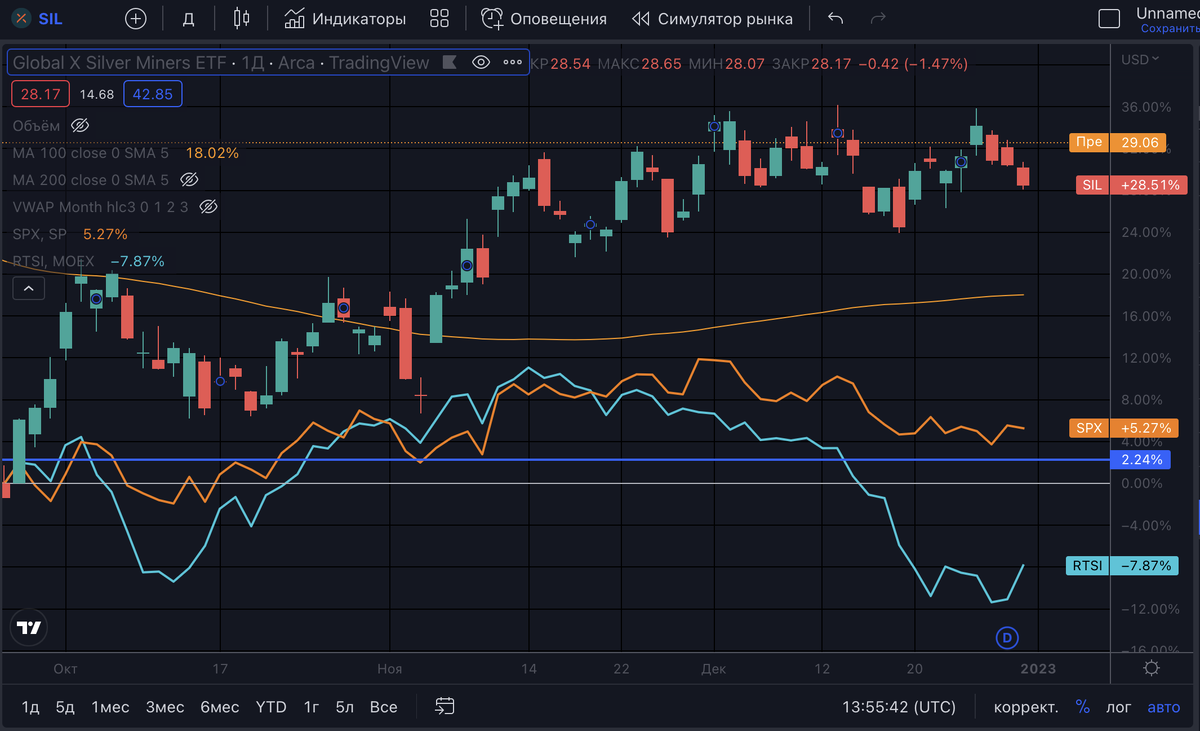Image resolution: width=1200 pixels, height=731 pixels.
Task: Click SPX +5.27% axis label
Action: [1124, 428]
